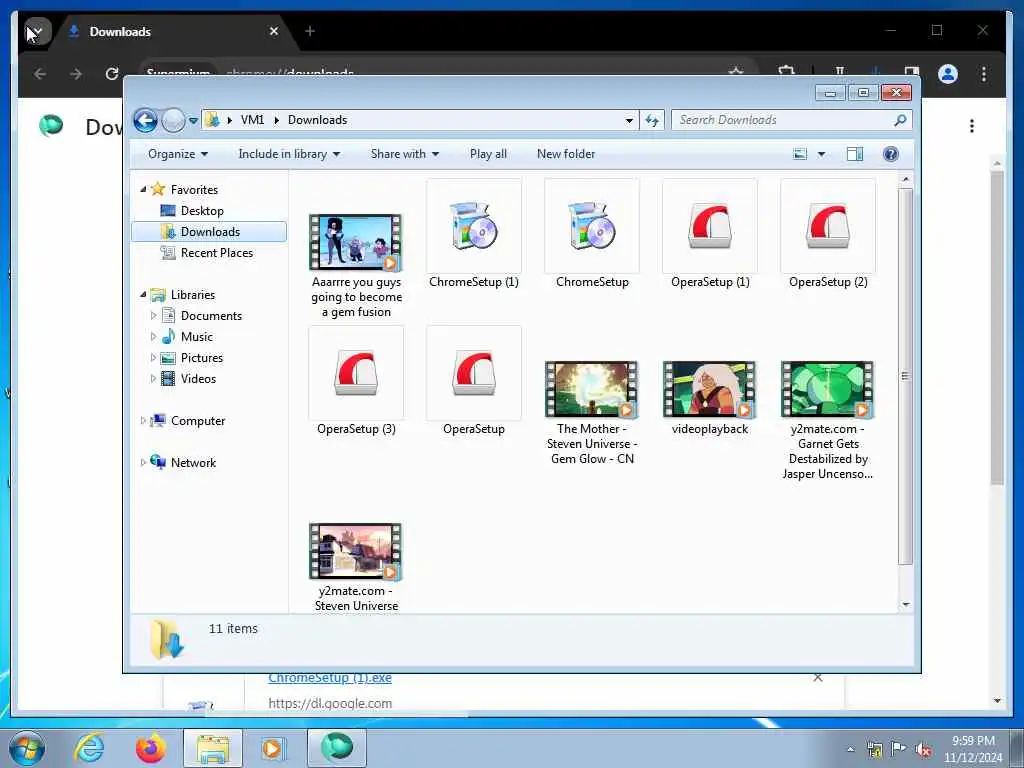Reload the browser page
This screenshot has height=768, width=1024.
pyautogui.click(x=112, y=74)
